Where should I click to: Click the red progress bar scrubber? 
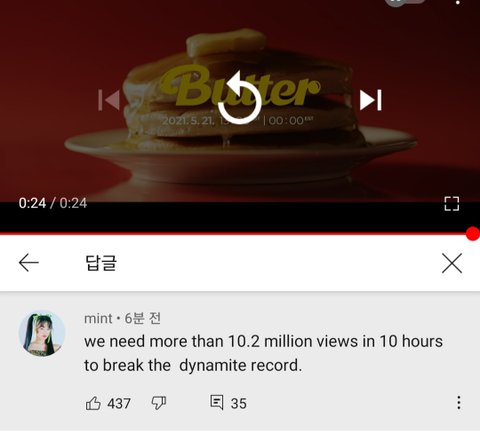pyautogui.click(x=472, y=233)
